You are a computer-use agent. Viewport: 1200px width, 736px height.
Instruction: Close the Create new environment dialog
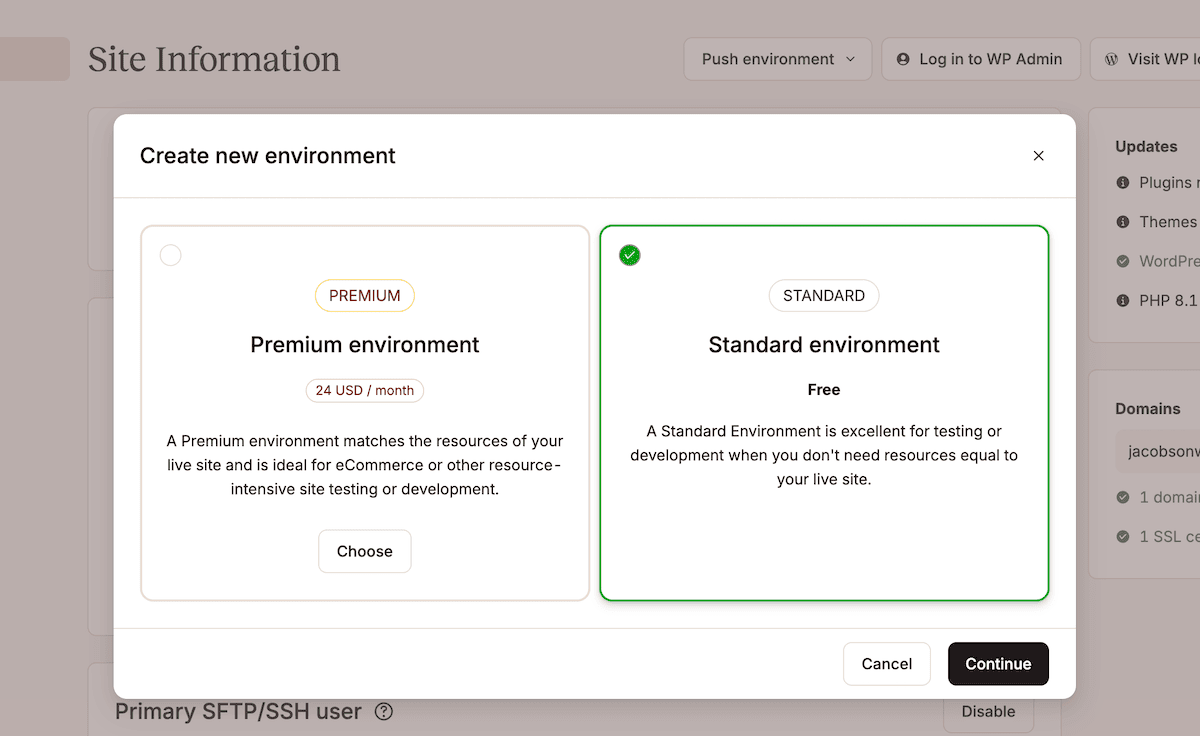1038,156
